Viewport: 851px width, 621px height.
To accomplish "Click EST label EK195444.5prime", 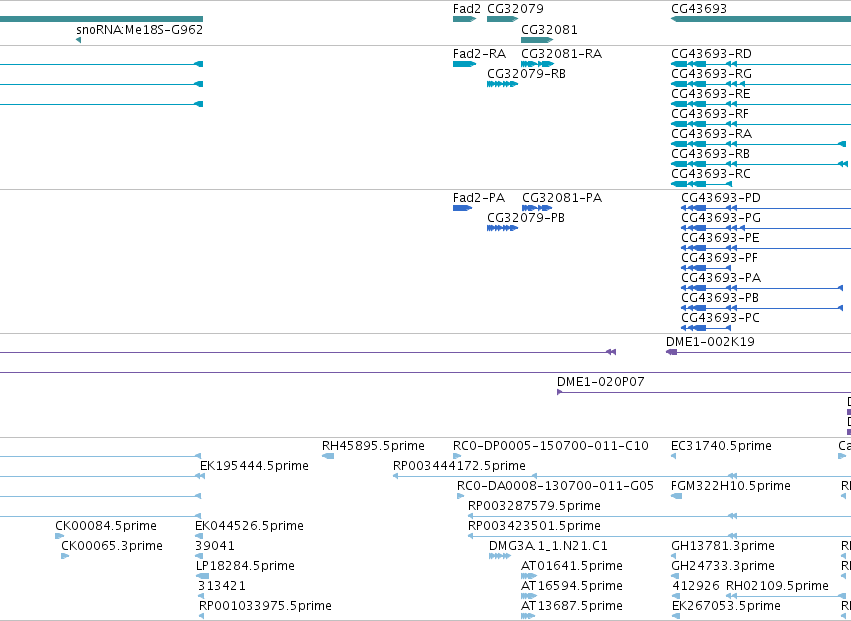I will coord(254,466).
